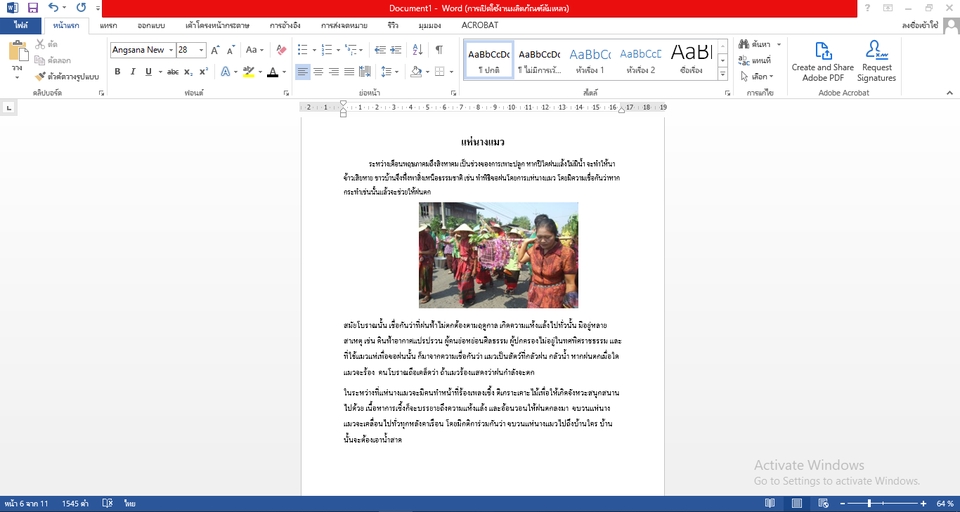Viewport: 960px width, 512px height.
Task: Collapse the ribbon chevron
Action: (x=950, y=93)
